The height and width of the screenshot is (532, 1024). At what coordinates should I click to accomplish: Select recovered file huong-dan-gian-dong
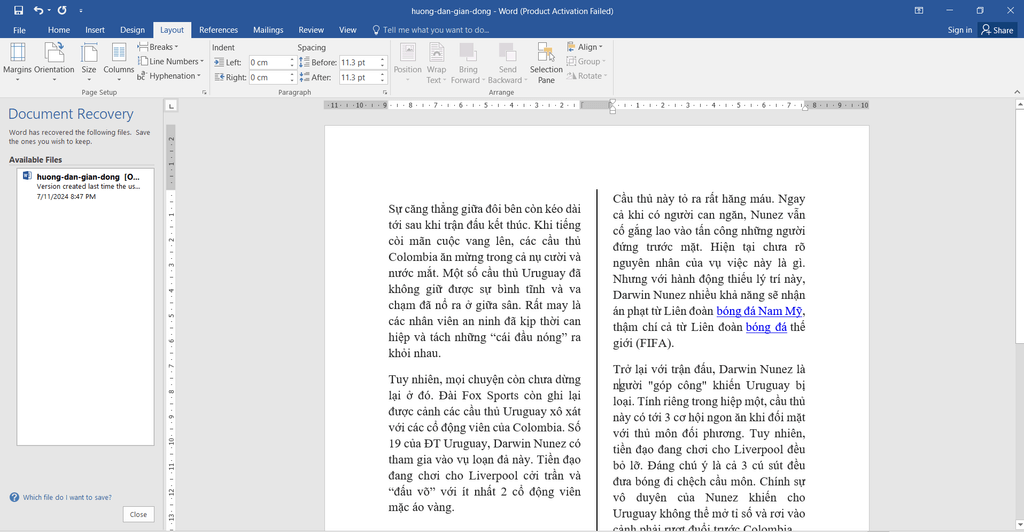(86, 186)
